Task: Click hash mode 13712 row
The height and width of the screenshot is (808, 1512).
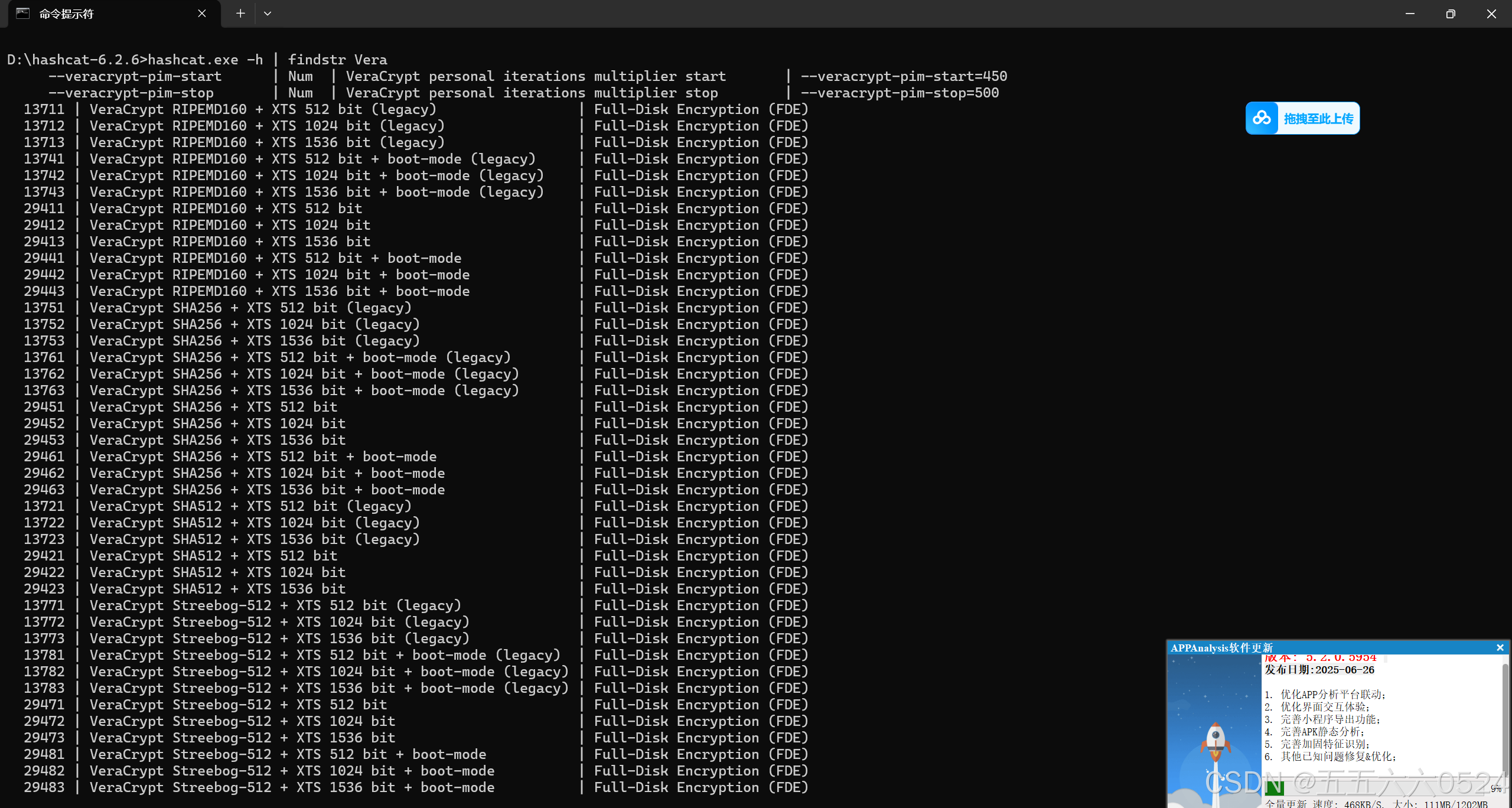Action: click(416, 126)
